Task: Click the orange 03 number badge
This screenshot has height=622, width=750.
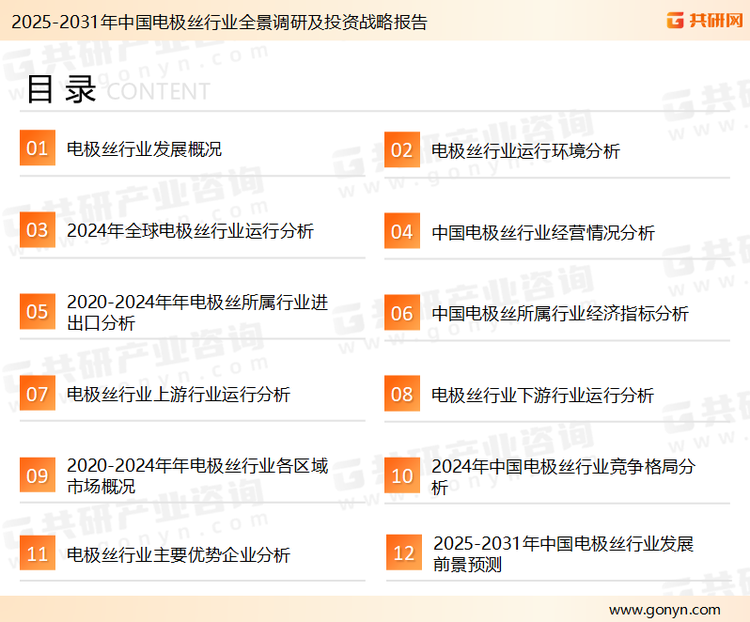Action: coord(37,230)
